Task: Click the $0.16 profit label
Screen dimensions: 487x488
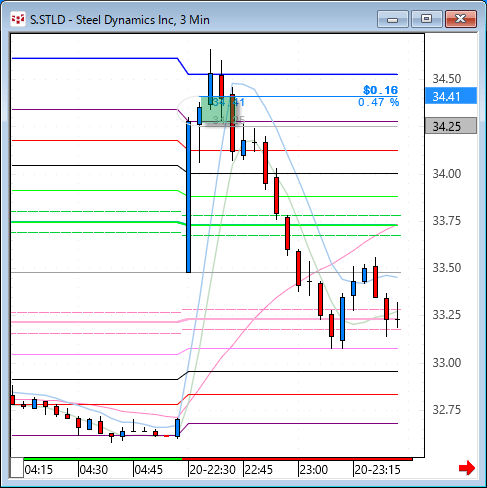Action: coord(380,90)
